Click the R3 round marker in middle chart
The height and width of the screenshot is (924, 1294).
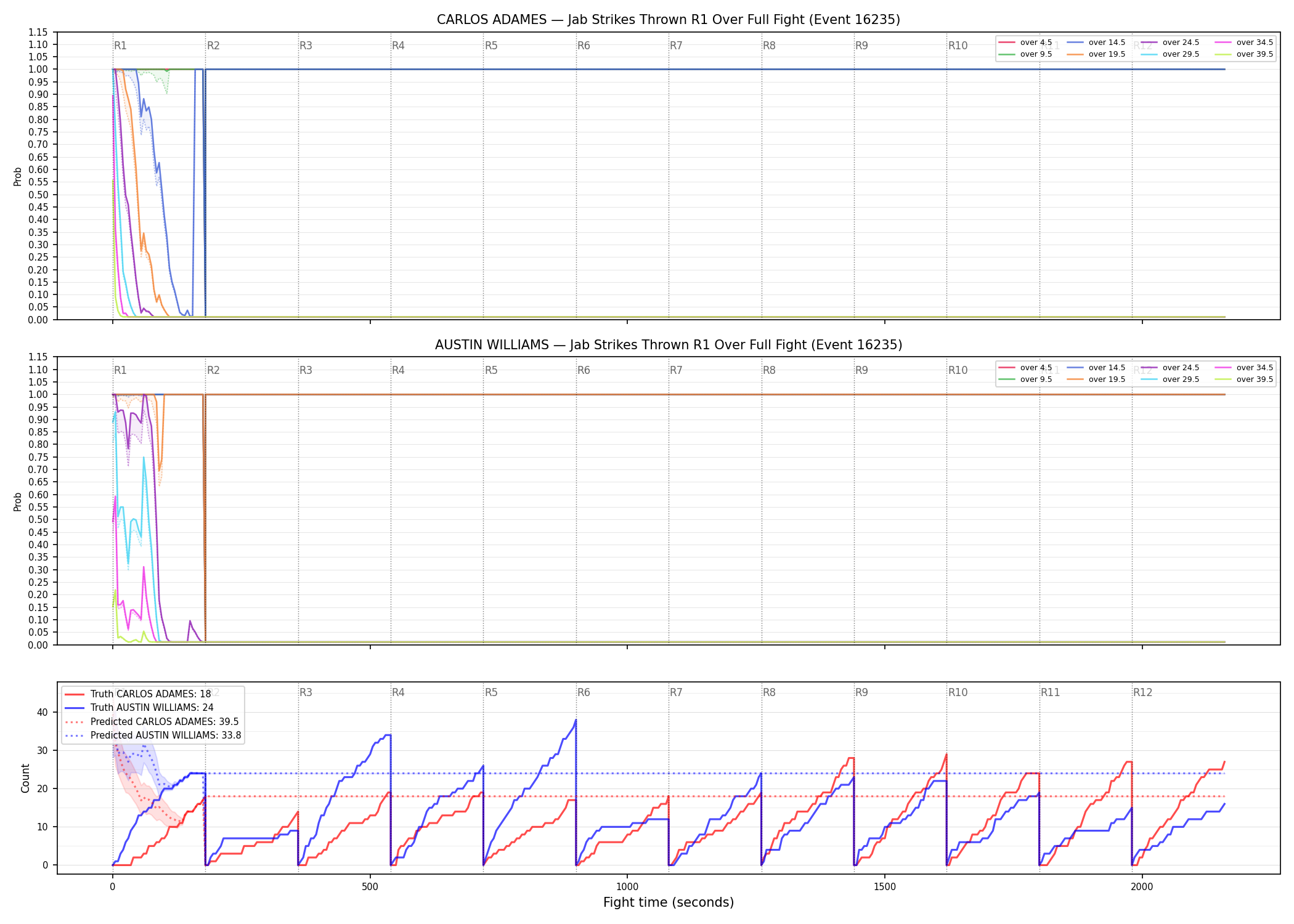306,370
